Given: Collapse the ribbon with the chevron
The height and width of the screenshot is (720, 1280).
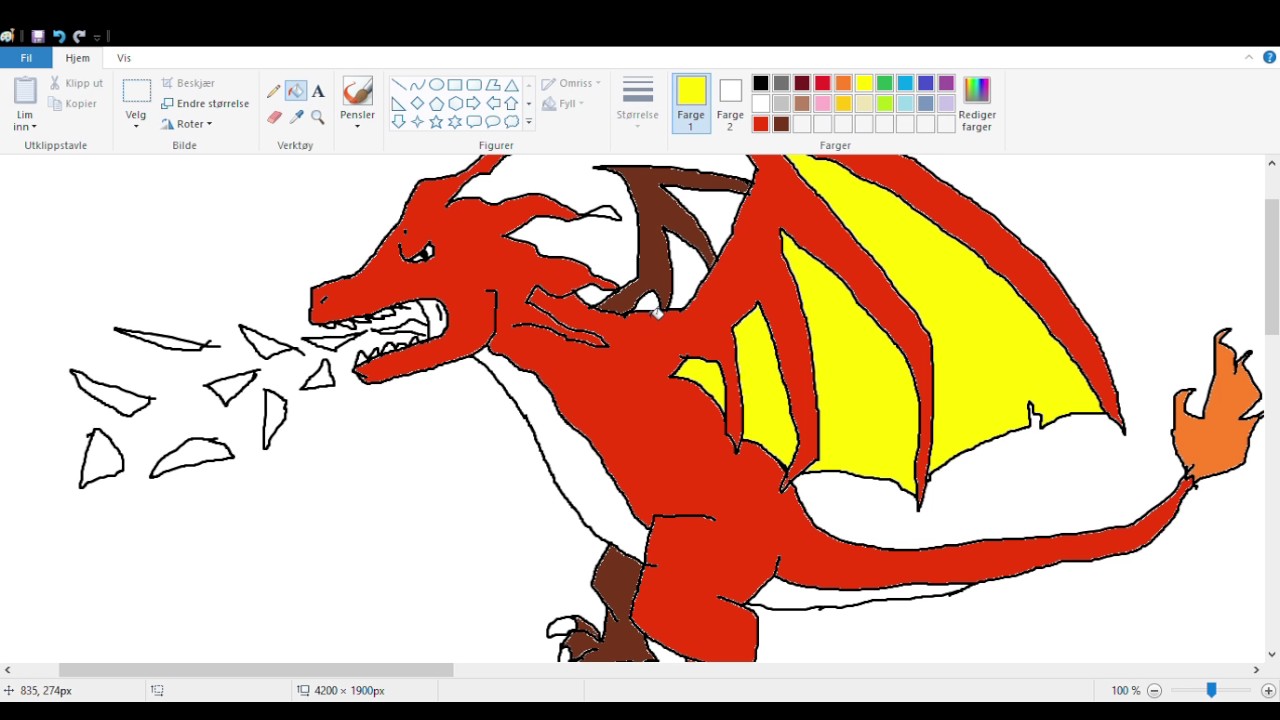Looking at the screenshot, I should [1249, 58].
